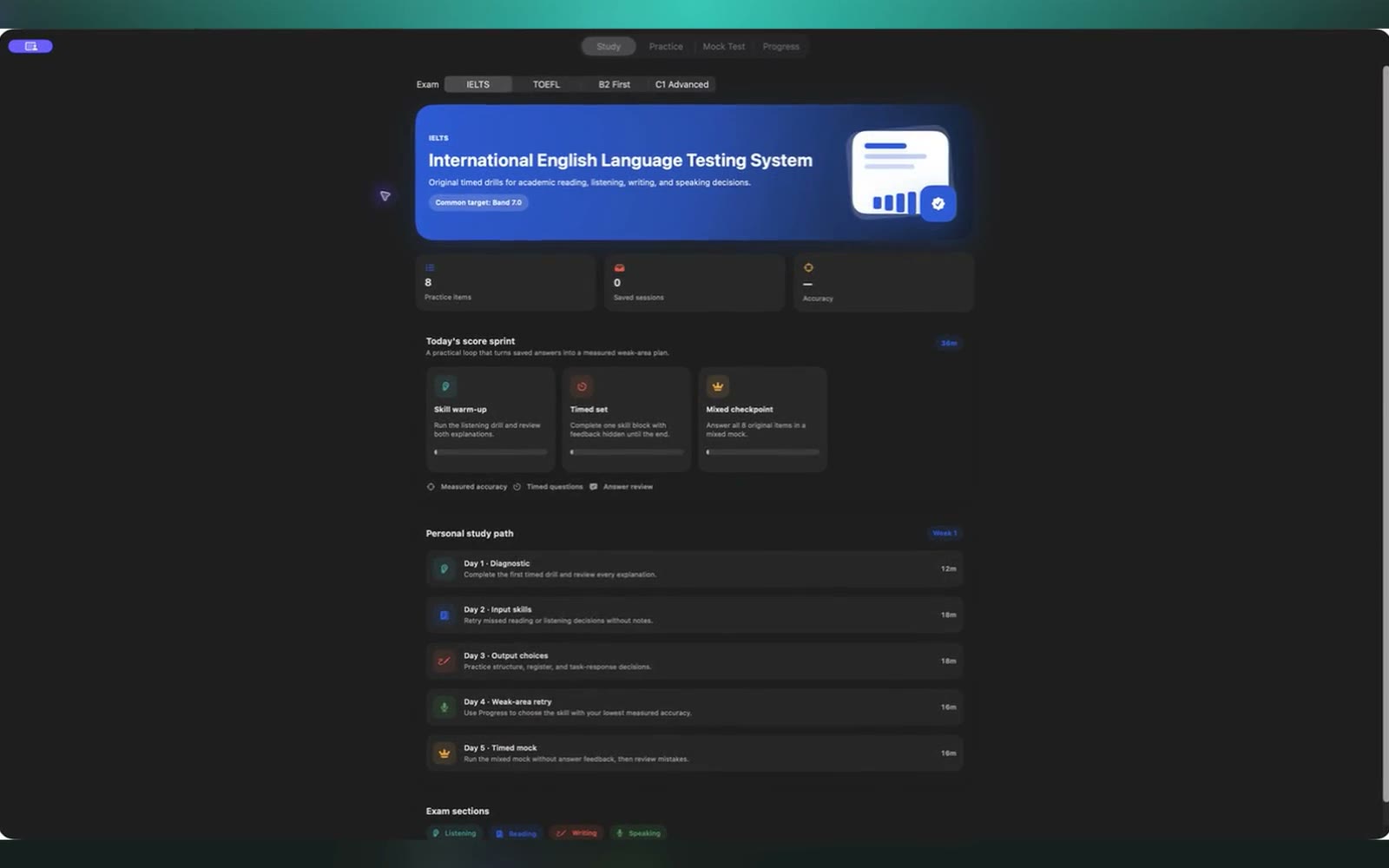Click the Answer review label
The image size is (1389, 868).
[628, 487]
